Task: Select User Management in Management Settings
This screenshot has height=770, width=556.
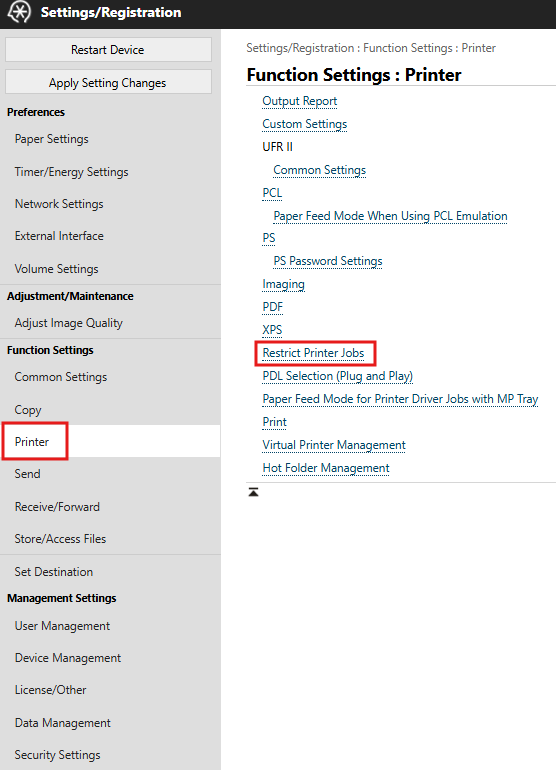Action: click(62, 626)
